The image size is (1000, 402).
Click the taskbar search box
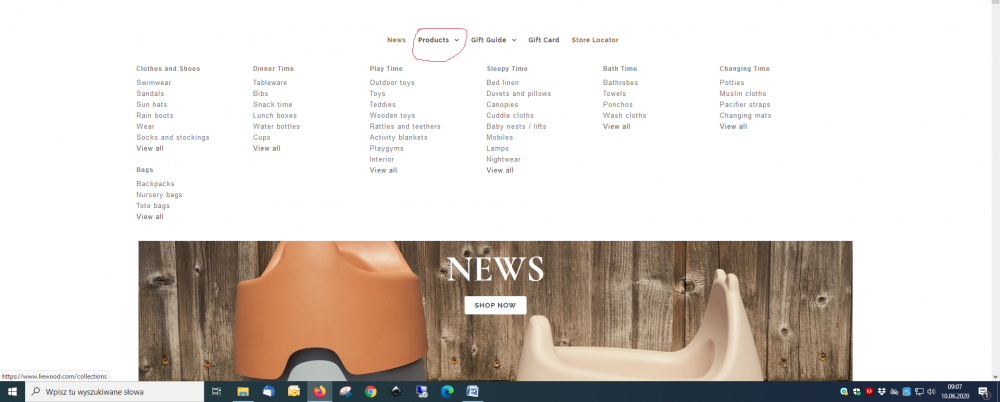click(115, 392)
